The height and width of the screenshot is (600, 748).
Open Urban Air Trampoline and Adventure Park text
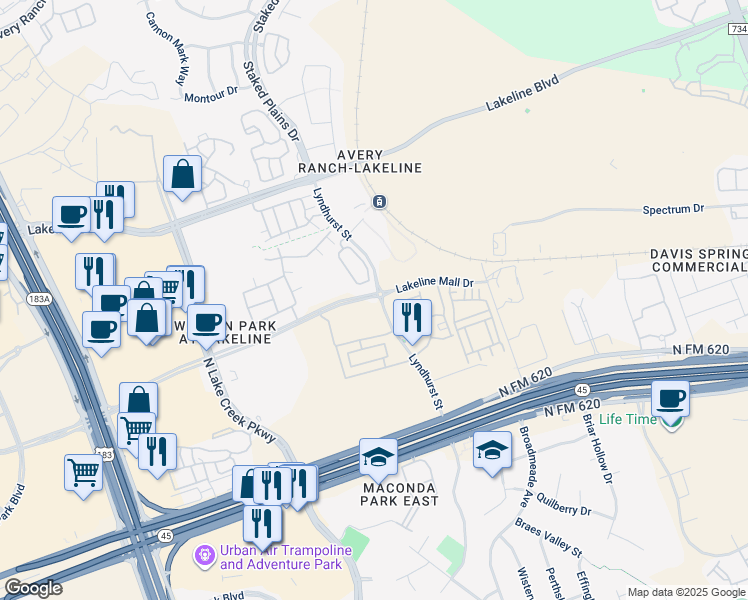286,557
